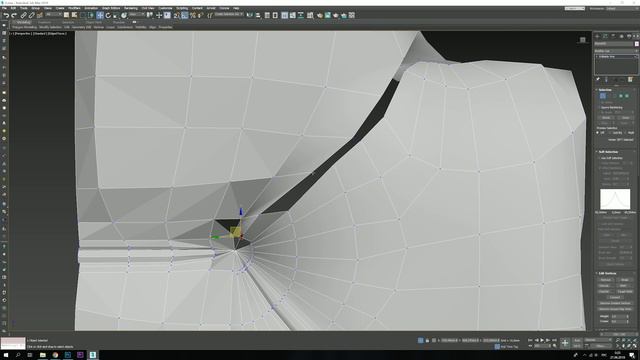Click the Undo arrow in the main toolbar
This screenshot has height=360, width=640.
pos(7,15)
